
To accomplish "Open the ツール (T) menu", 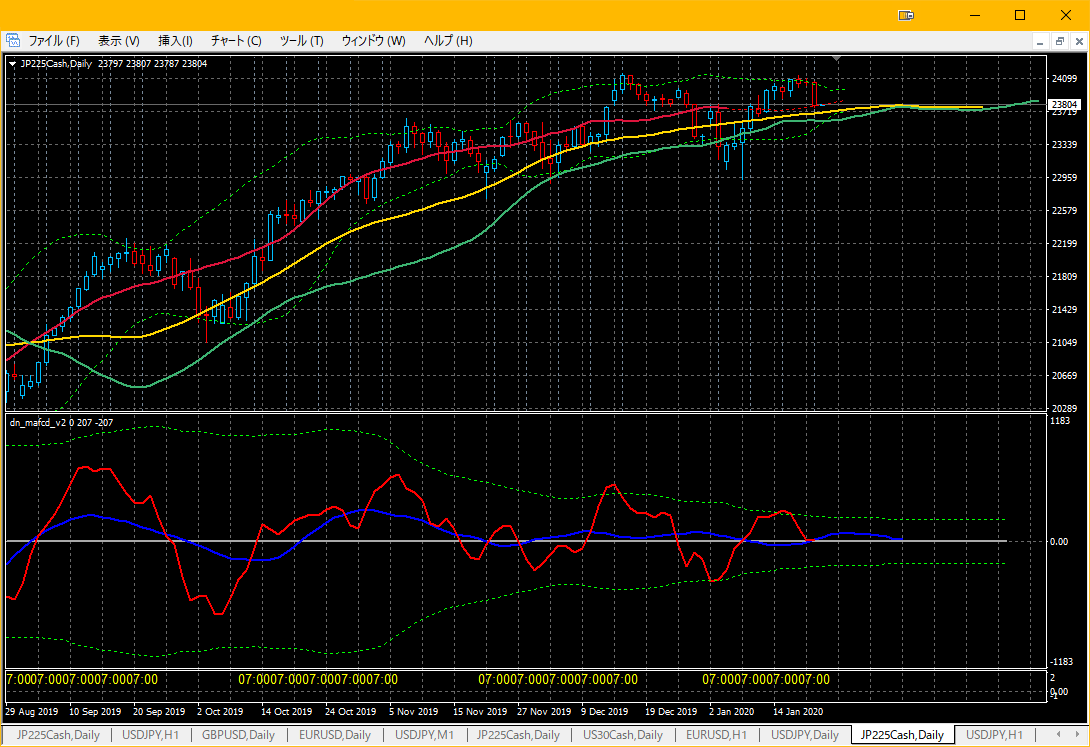I will coord(301,41).
